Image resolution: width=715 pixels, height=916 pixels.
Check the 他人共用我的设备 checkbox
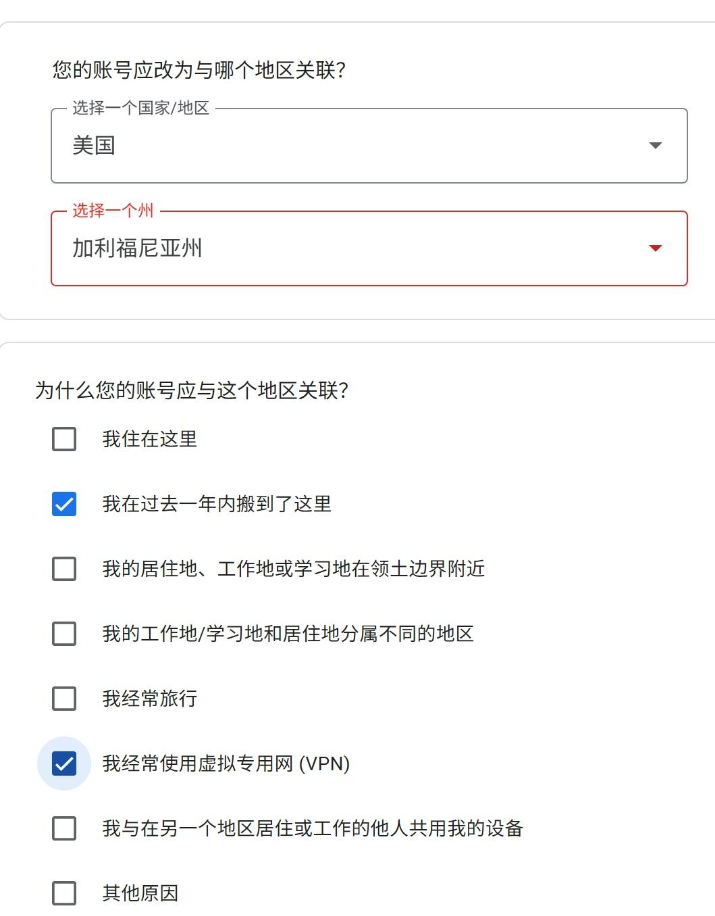64,829
